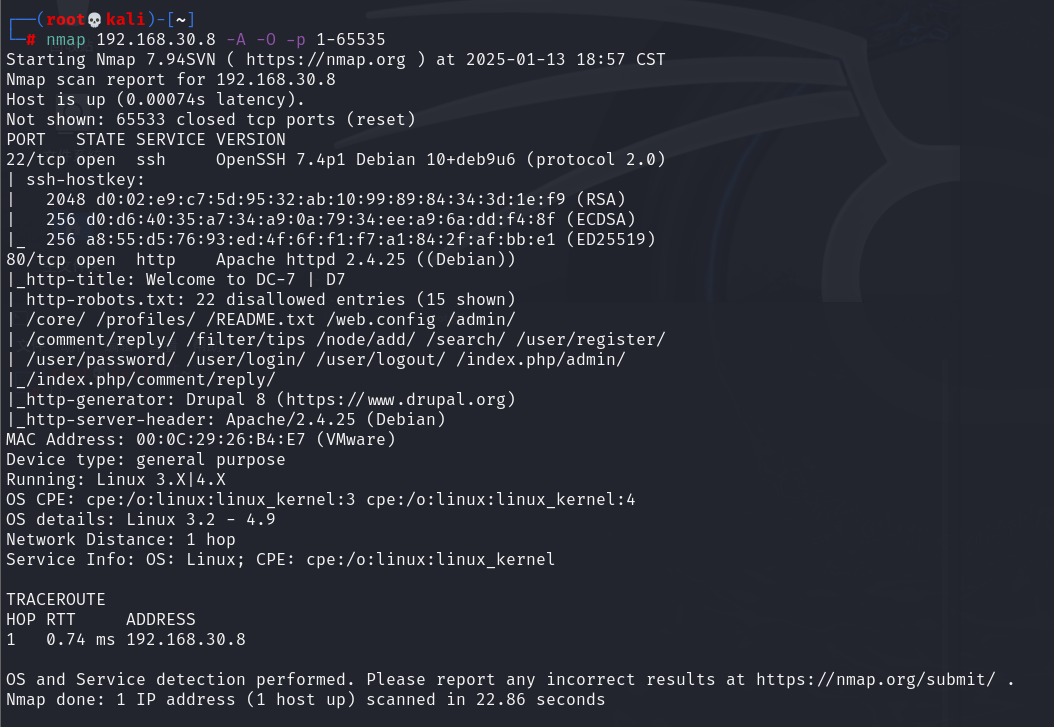Click the TRACEROUTE heading
1054x727 pixels.
pyautogui.click(x=56, y=599)
